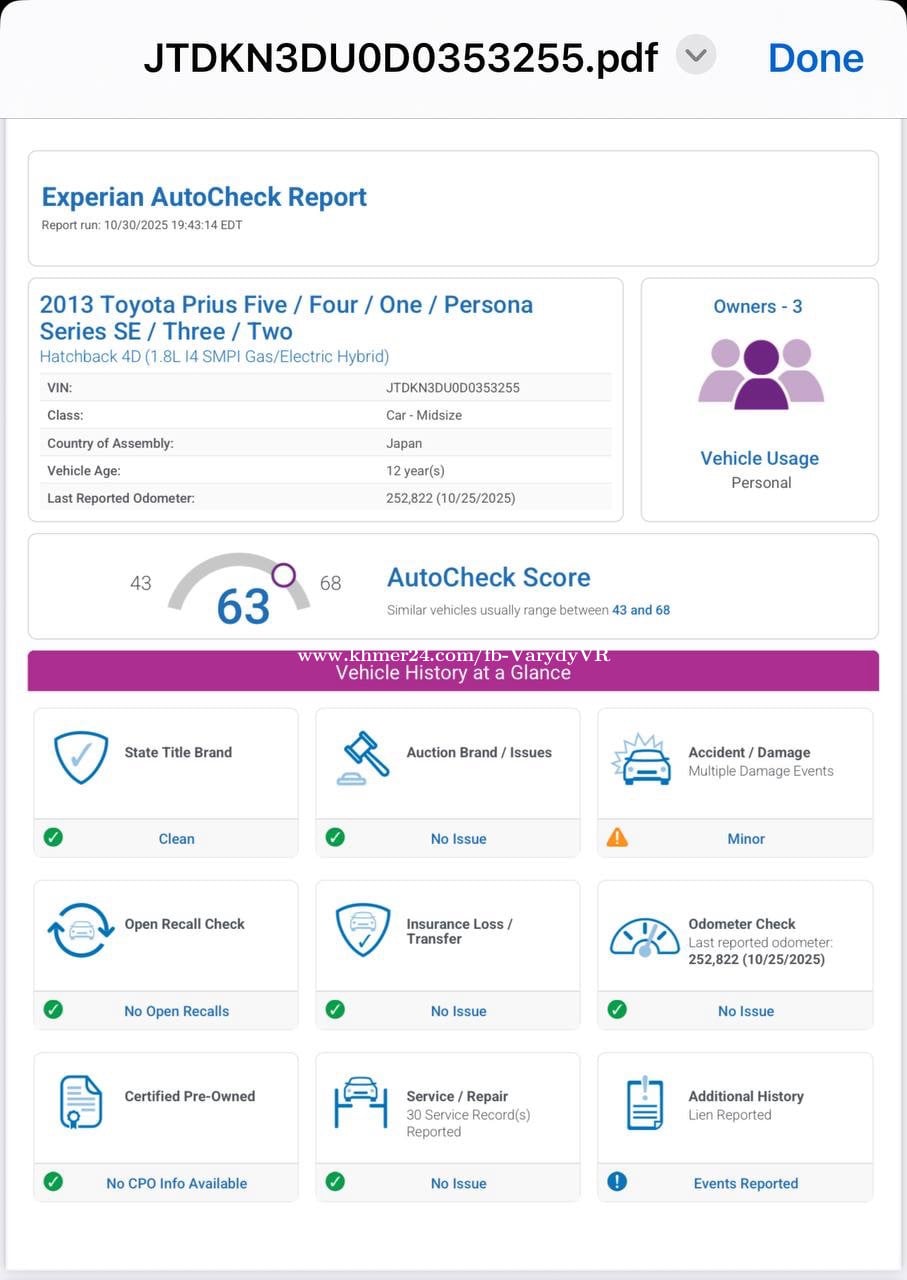Viewport: 907px width, 1280px height.
Task: Expand the PDF filename dropdown chevron
Action: click(x=696, y=55)
